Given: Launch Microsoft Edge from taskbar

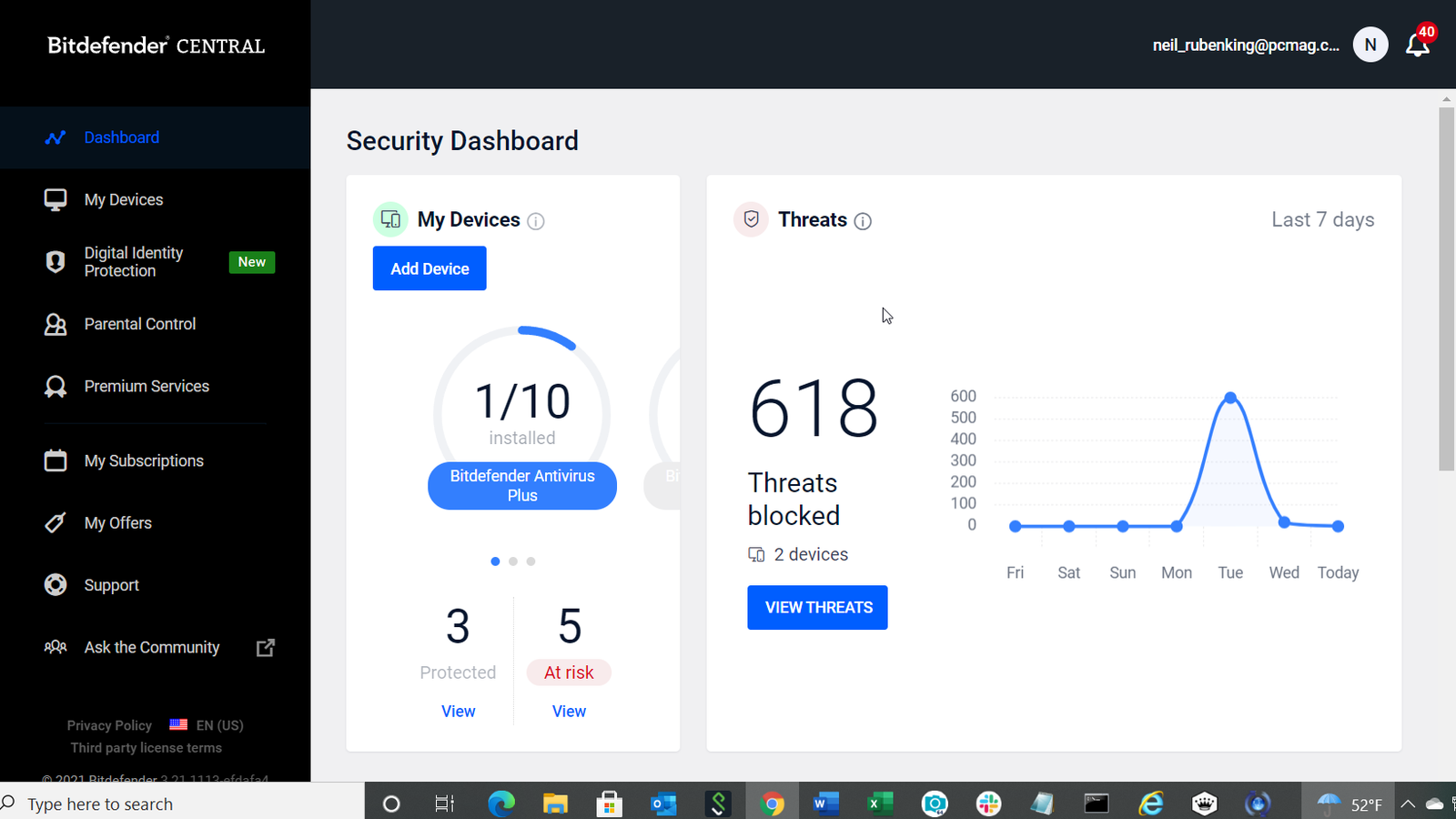Looking at the screenshot, I should point(501,804).
